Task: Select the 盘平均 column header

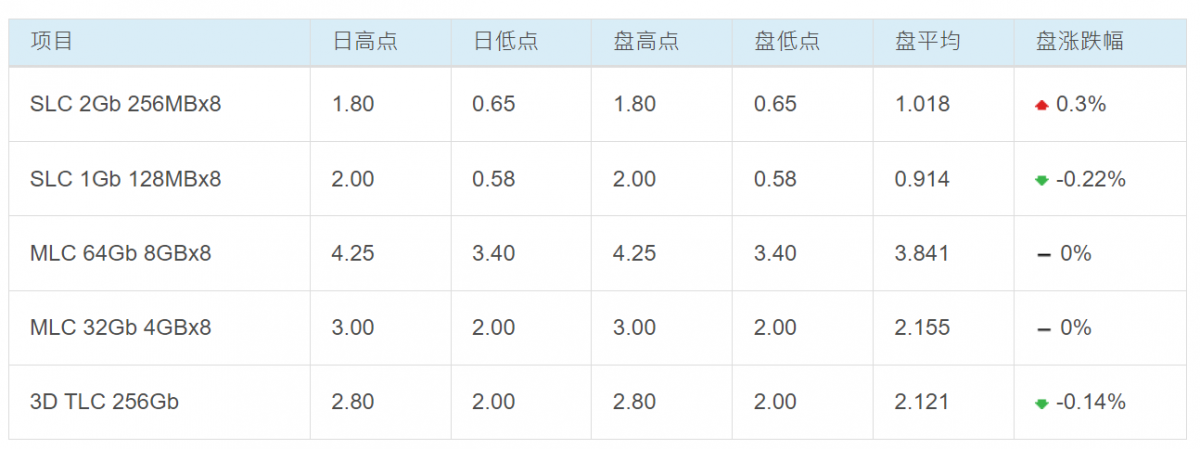Action: pyautogui.click(x=928, y=41)
